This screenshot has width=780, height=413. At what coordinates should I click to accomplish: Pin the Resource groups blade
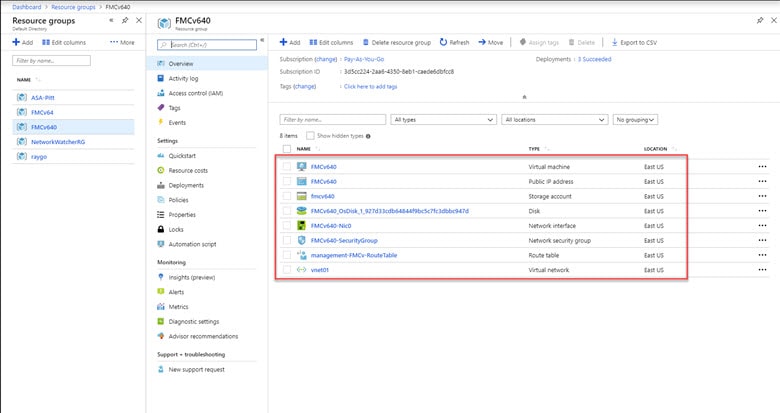coord(124,20)
